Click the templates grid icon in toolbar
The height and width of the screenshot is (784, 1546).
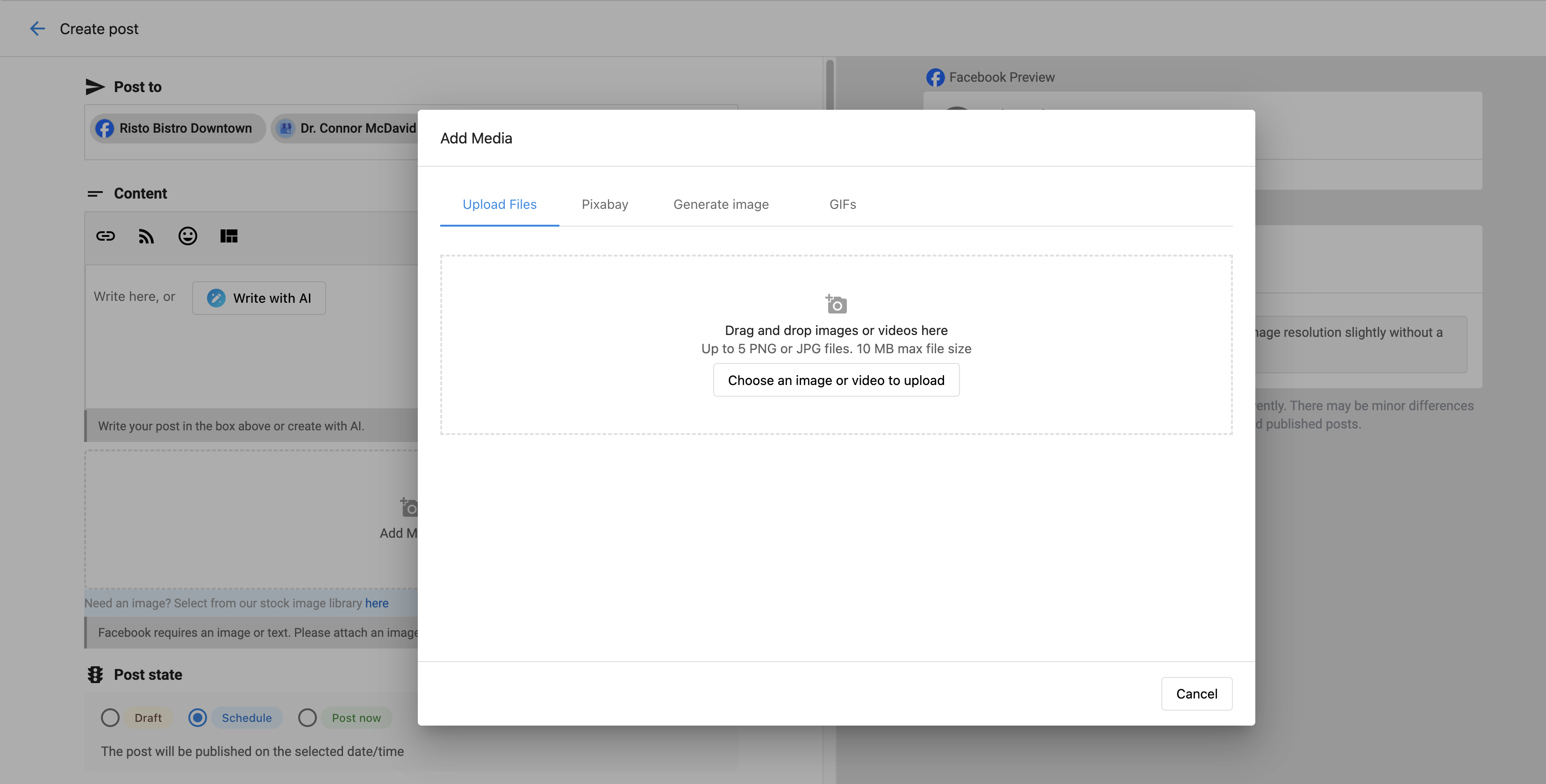229,236
